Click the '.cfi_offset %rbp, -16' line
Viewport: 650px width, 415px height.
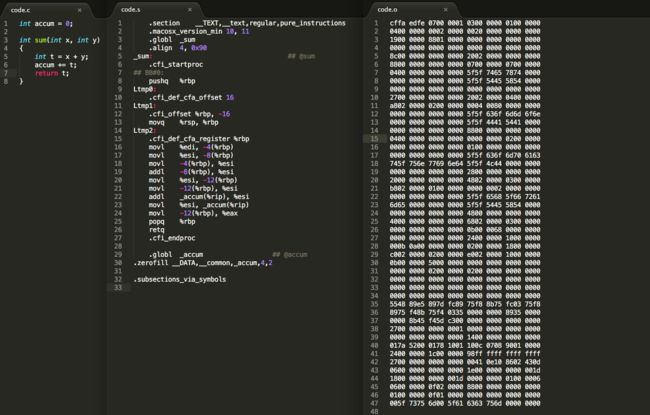[189, 114]
